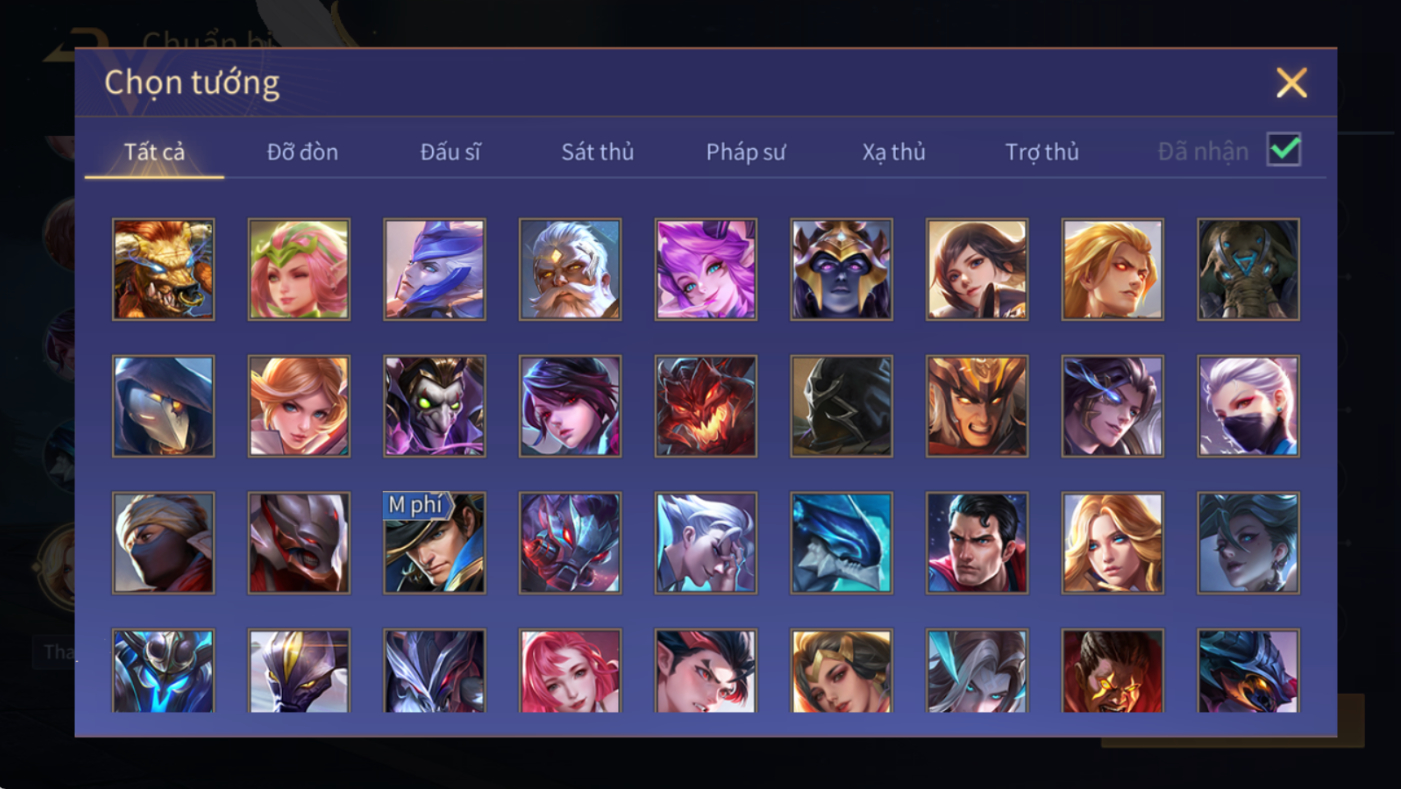
Task: Select the red demon face hero
Action: tap(706, 406)
